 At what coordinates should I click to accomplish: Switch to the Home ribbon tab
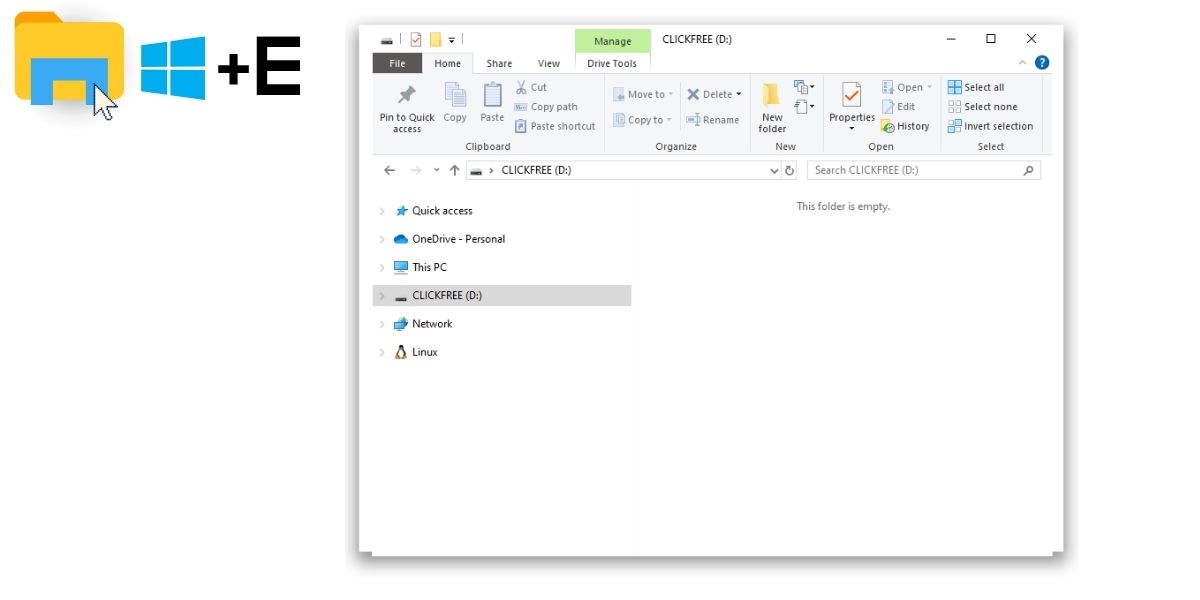[448, 63]
